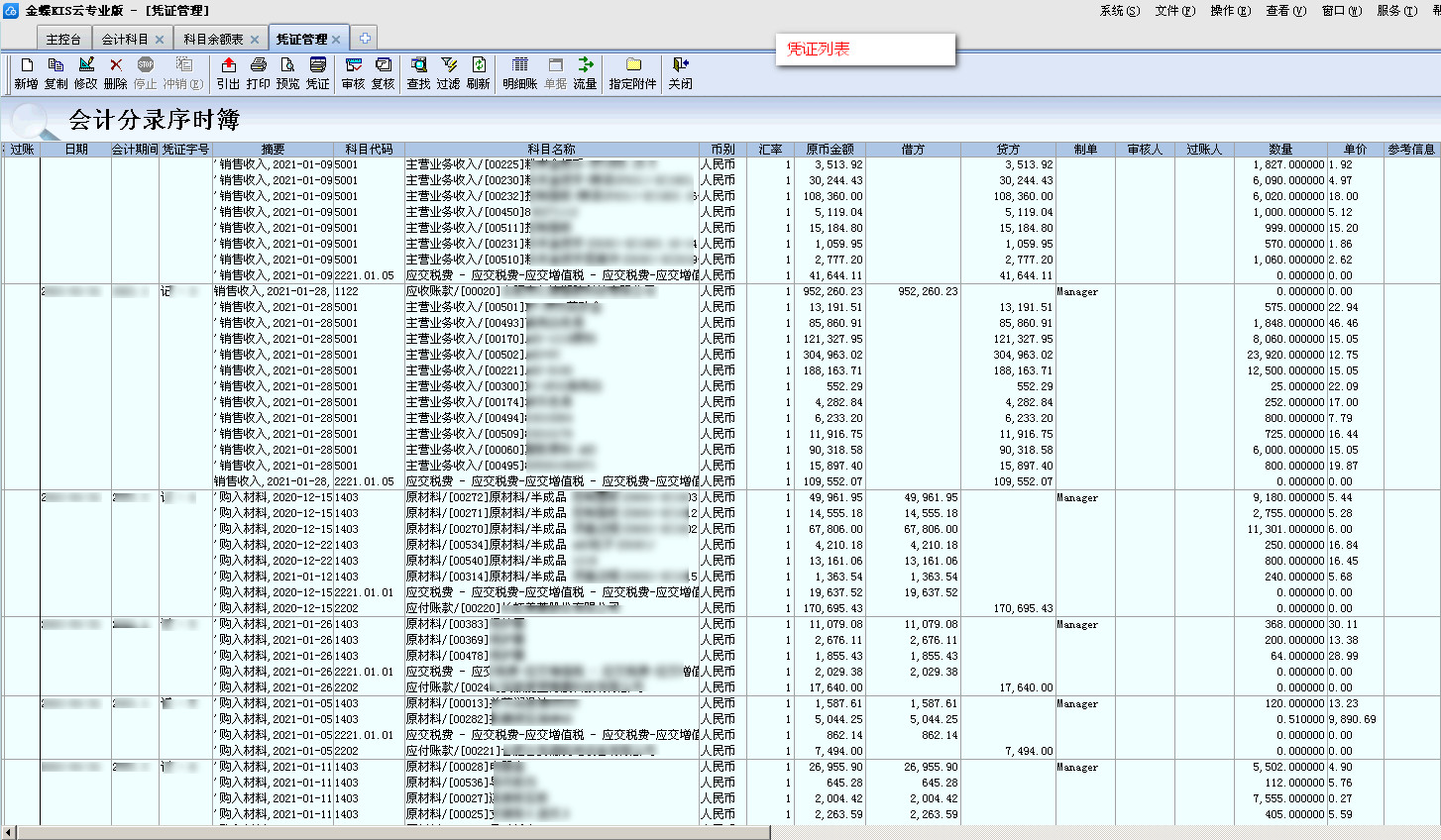Apply the 过滤 (Filter) tool
Screen dimensions: 1441x840
[448, 72]
